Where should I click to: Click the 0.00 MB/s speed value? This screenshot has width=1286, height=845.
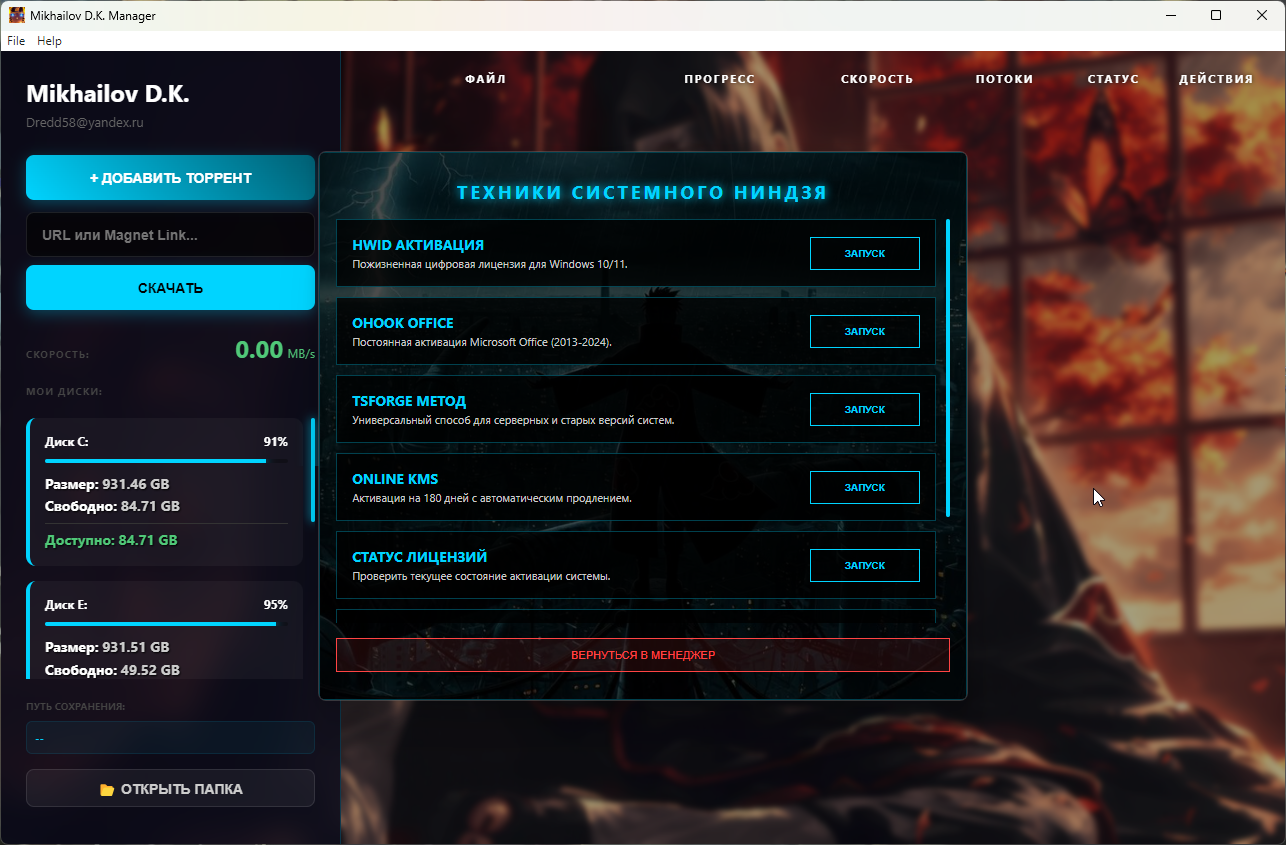pyautogui.click(x=275, y=350)
